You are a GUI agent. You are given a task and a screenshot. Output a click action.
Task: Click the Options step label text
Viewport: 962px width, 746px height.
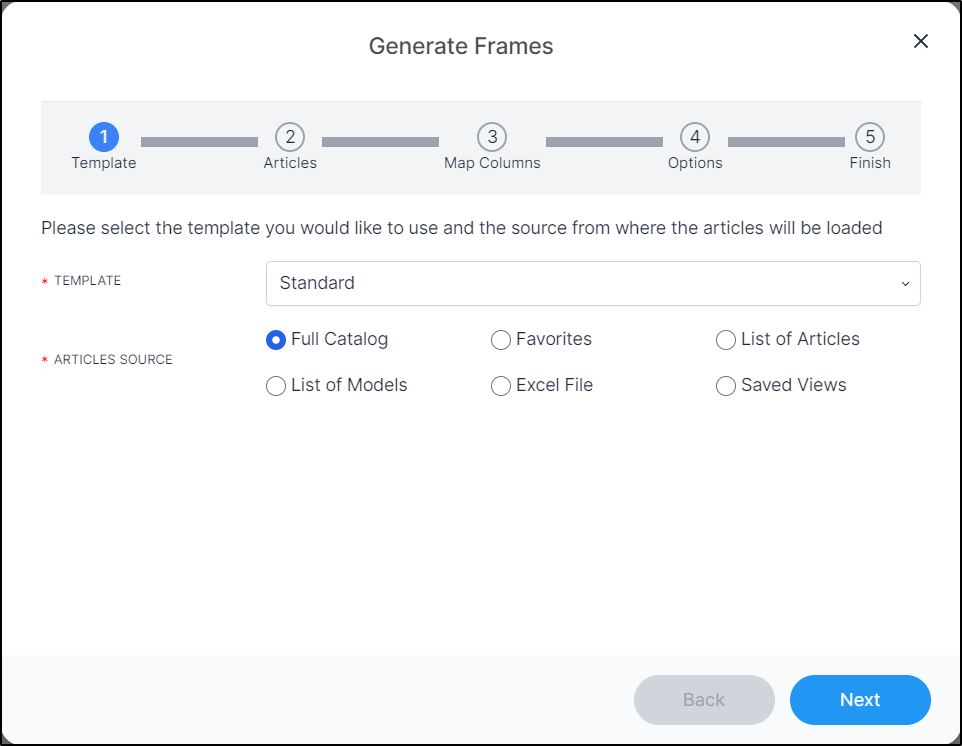click(x=694, y=162)
